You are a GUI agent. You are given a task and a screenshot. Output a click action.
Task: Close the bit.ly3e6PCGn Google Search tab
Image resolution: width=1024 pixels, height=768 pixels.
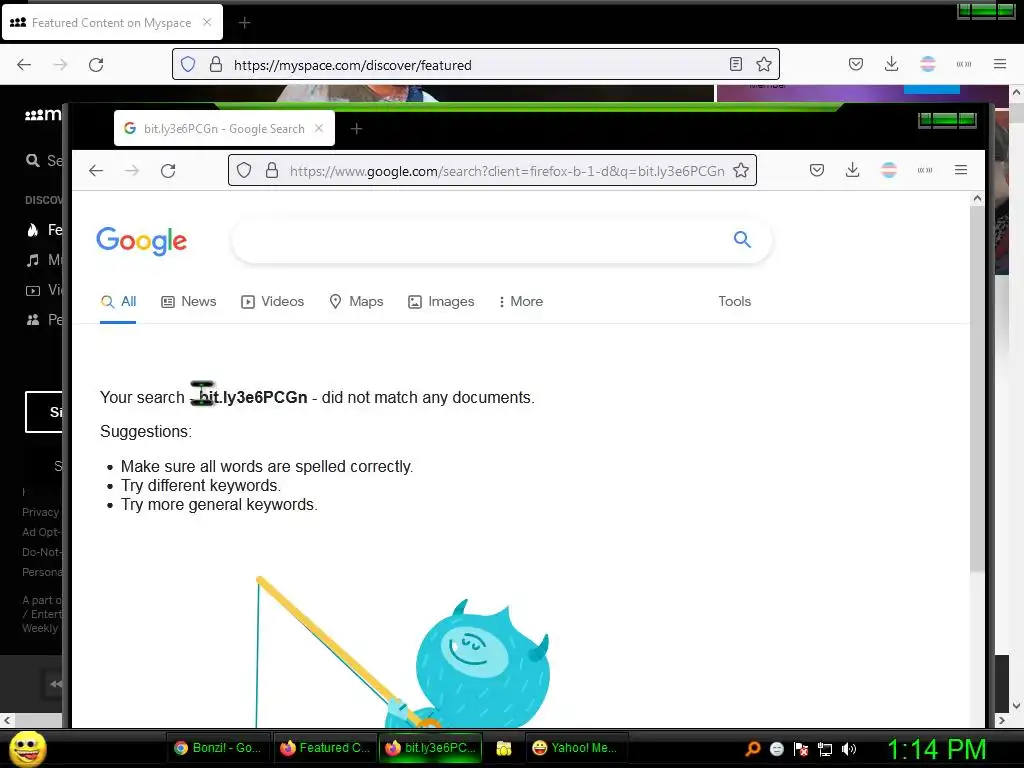coord(319,129)
